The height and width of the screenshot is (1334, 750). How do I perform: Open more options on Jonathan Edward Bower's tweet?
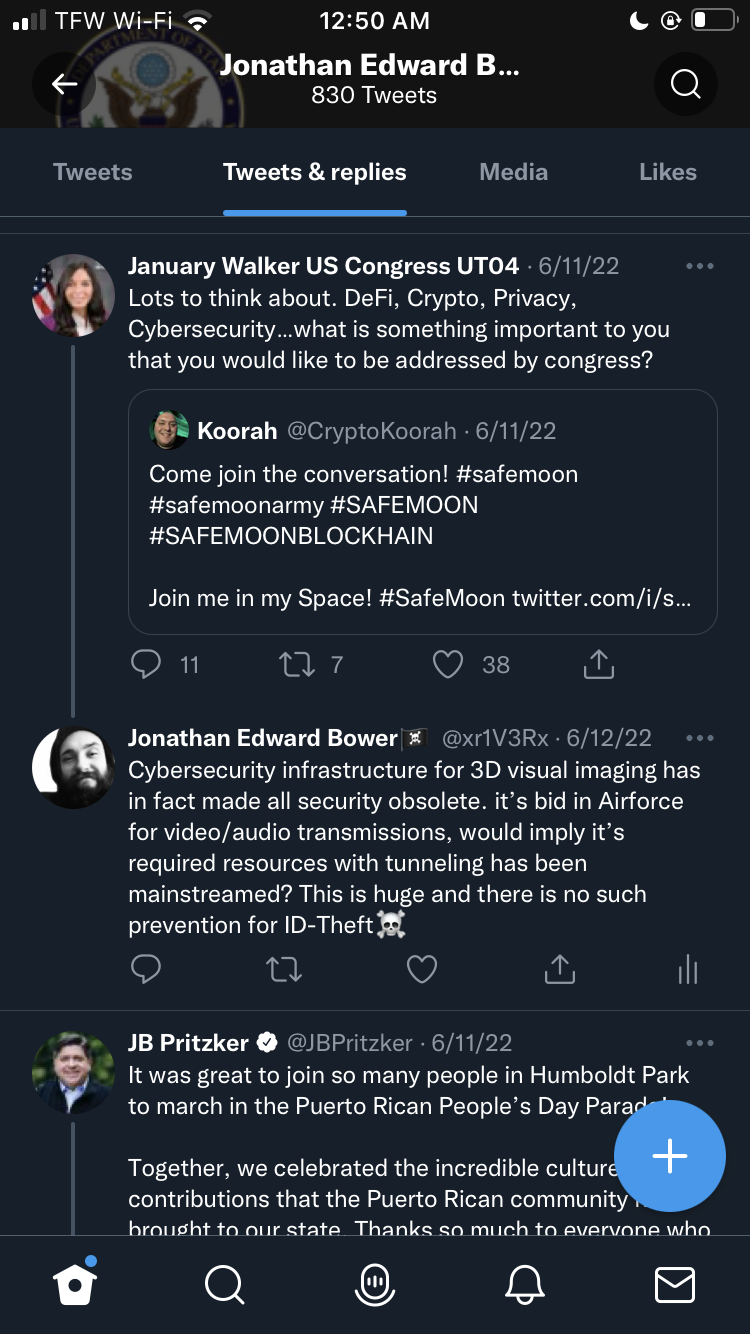[x=700, y=738]
